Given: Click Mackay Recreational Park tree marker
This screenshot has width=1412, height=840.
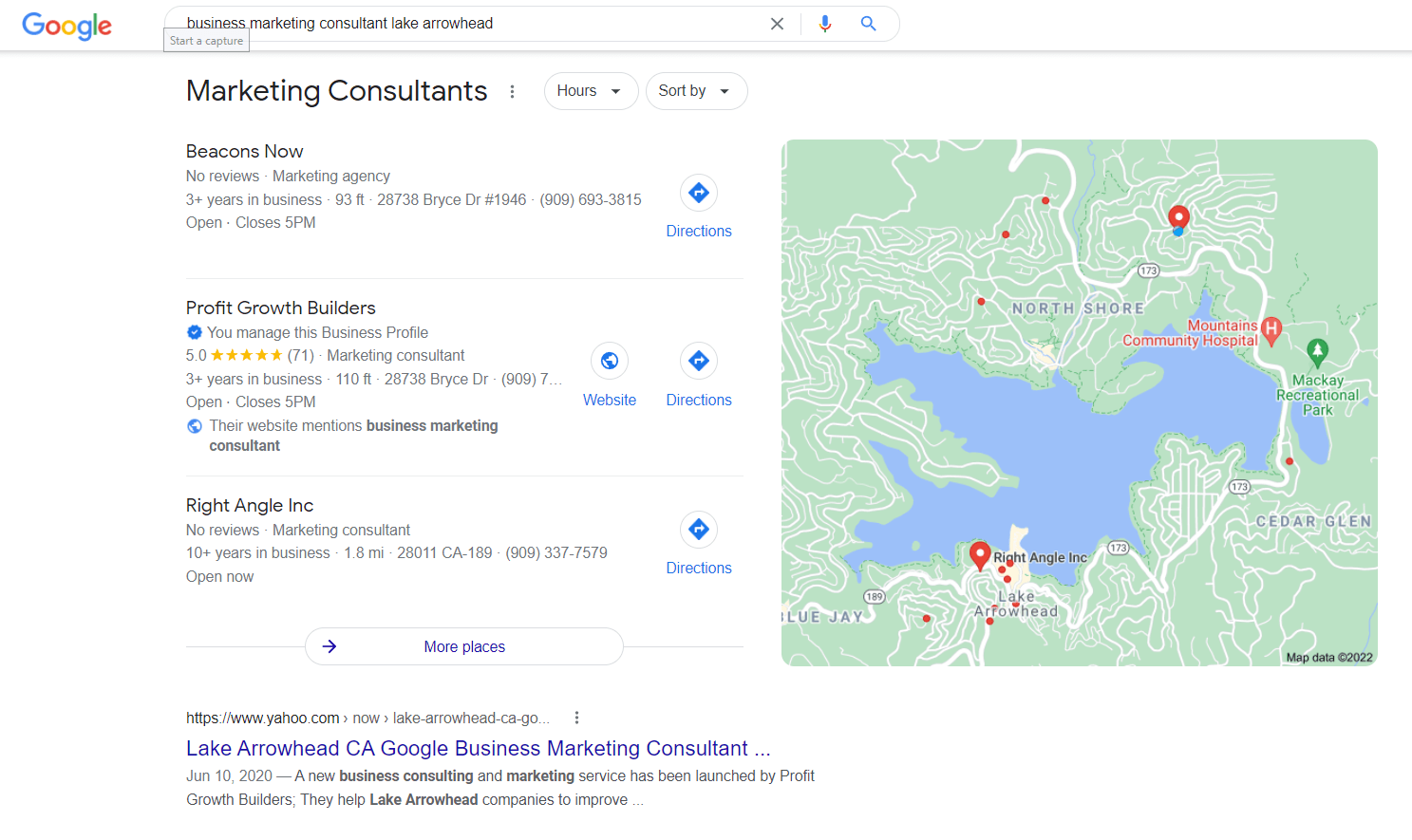Looking at the screenshot, I should pos(1317,351).
